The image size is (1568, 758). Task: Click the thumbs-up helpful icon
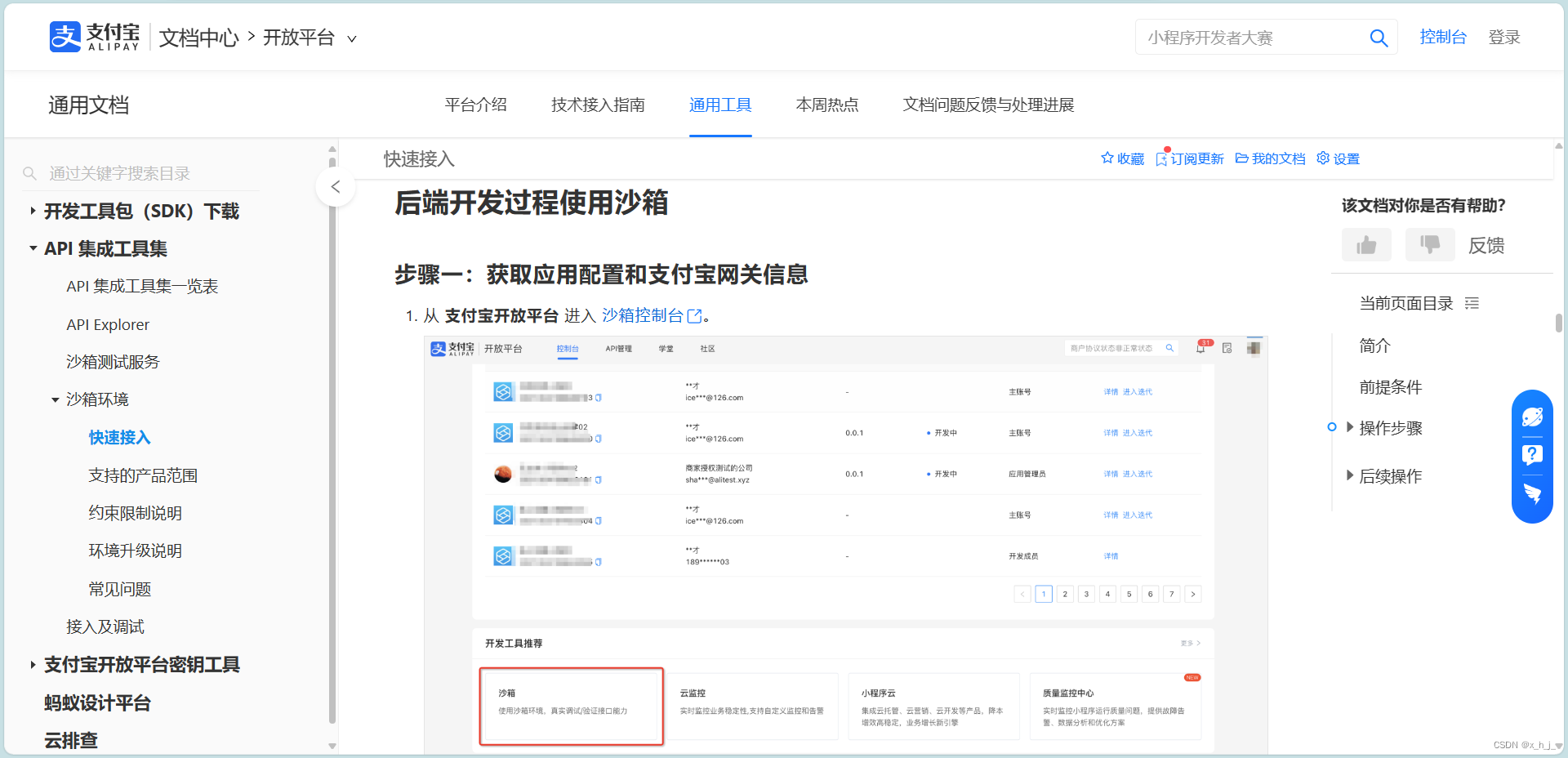(x=1366, y=244)
